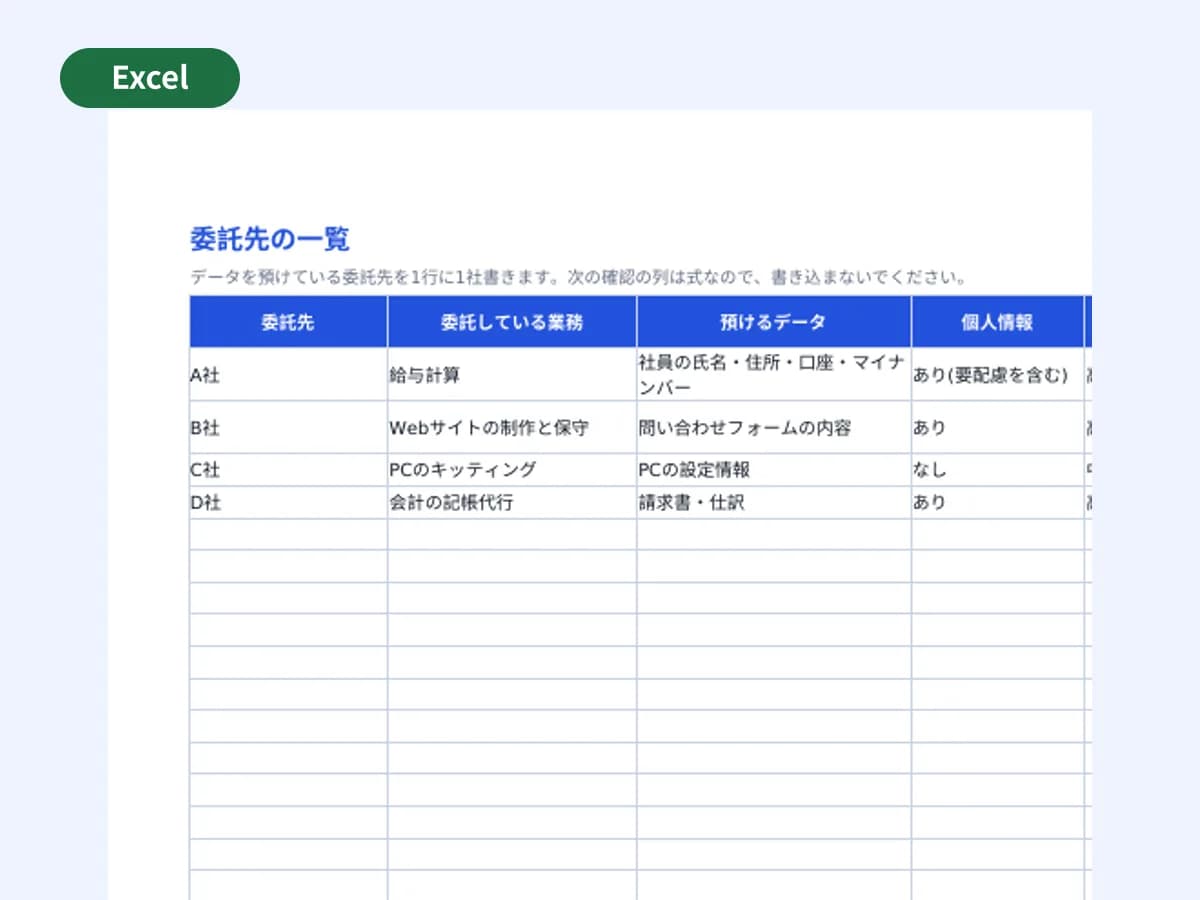
Task: Click the 委託先 column header
Action: tap(288, 322)
